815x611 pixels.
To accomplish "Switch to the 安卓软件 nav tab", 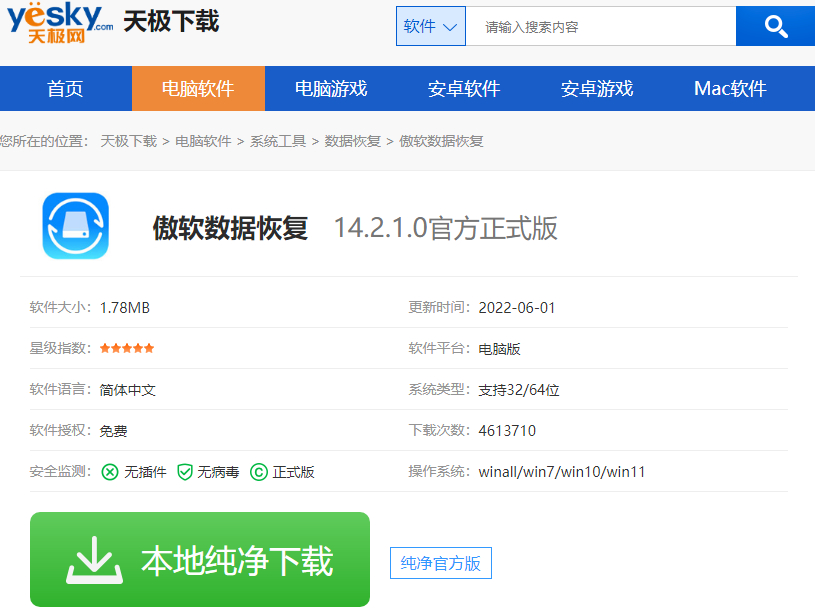I will coord(464,88).
